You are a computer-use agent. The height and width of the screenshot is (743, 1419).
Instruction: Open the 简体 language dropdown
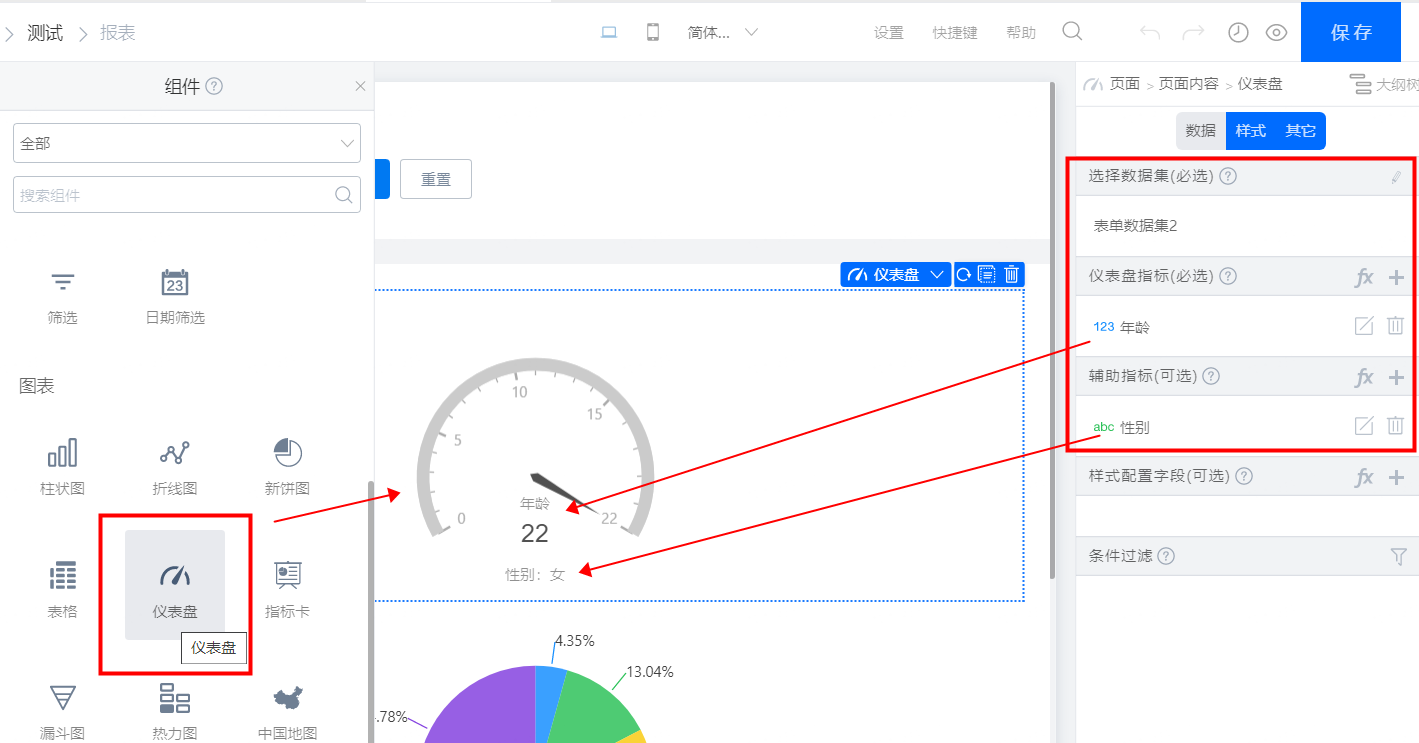point(723,32)
